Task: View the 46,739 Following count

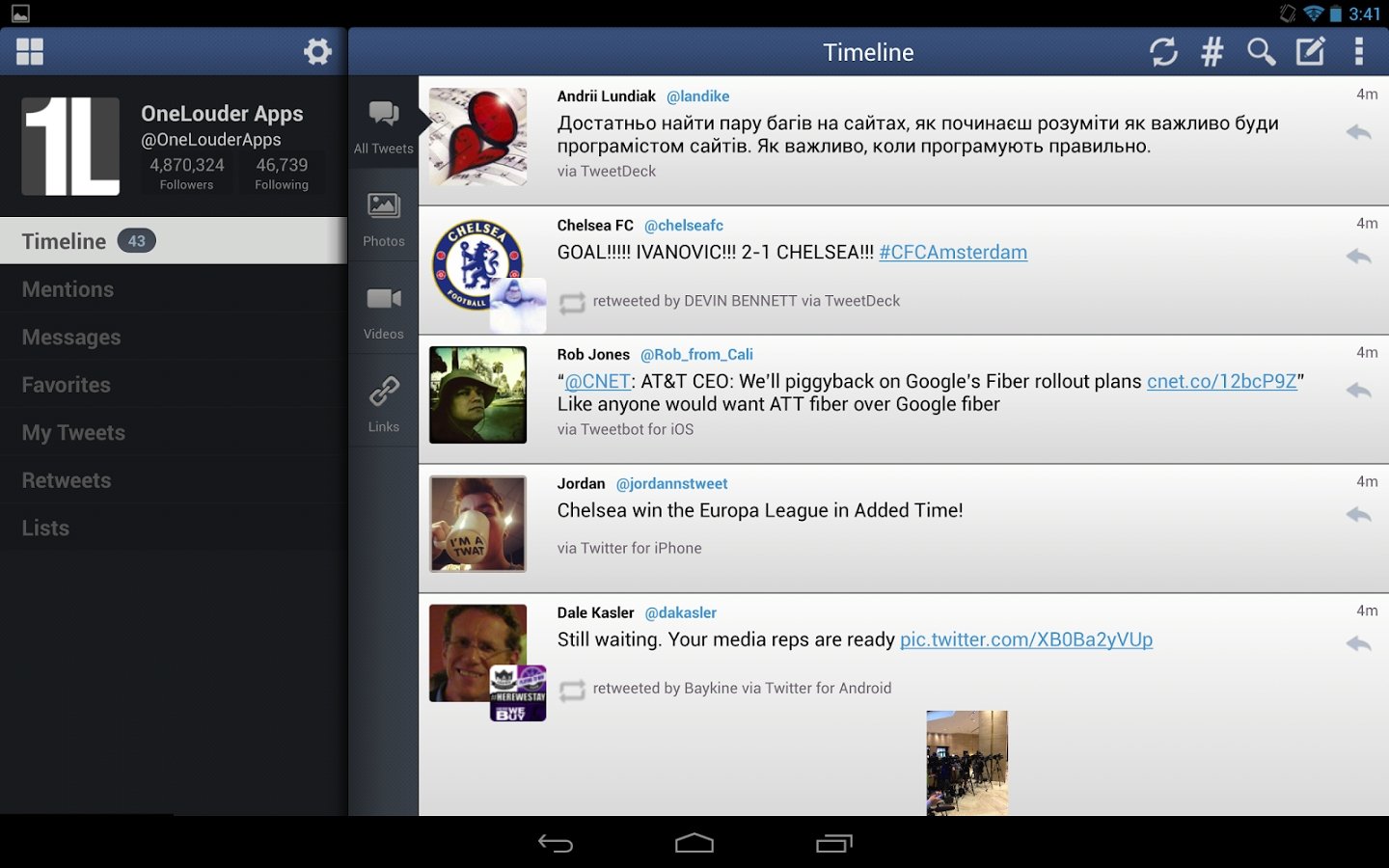Action: click(x=282, y=174)
